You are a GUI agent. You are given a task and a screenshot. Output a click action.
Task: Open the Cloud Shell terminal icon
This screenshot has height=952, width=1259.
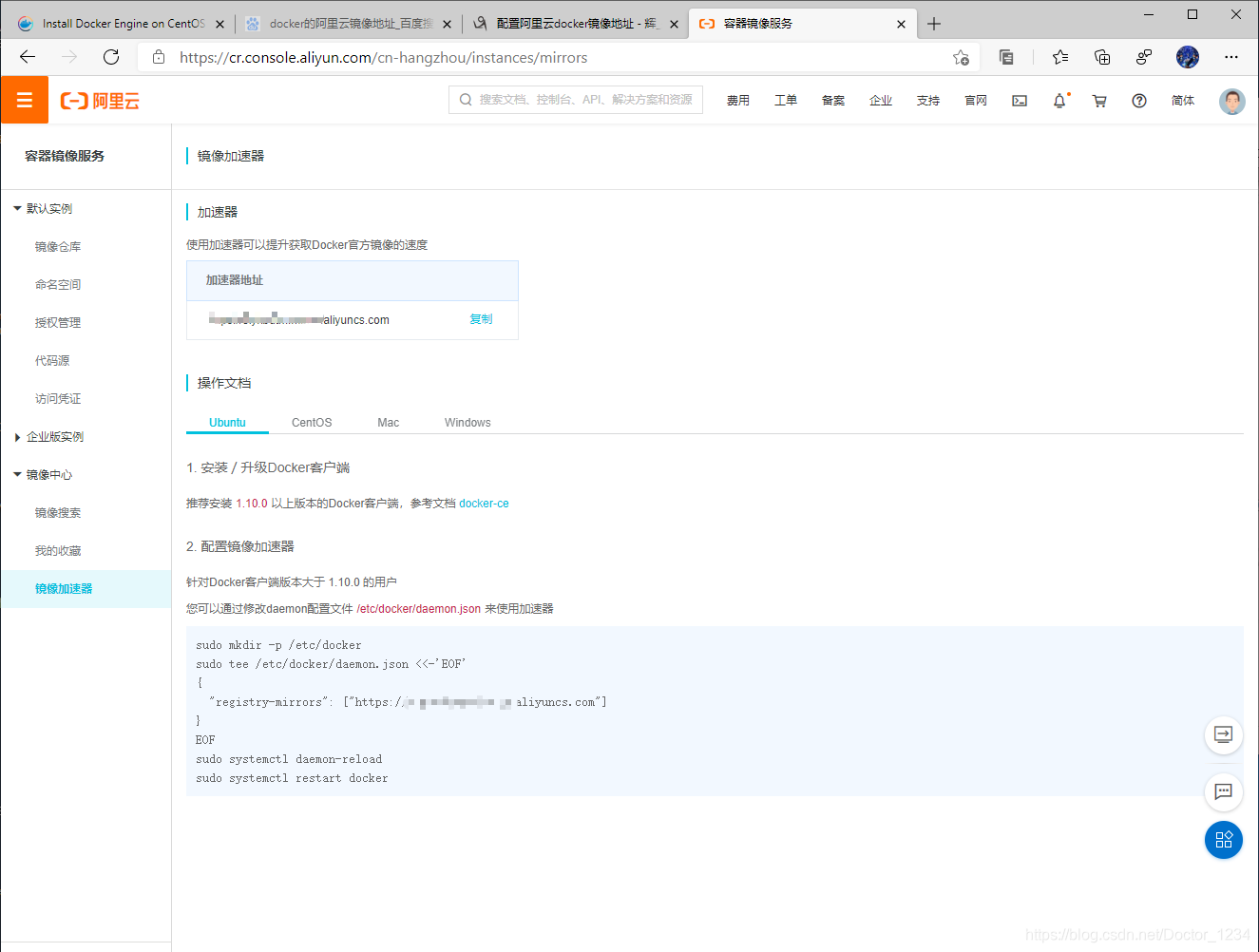pos(1020,101)
